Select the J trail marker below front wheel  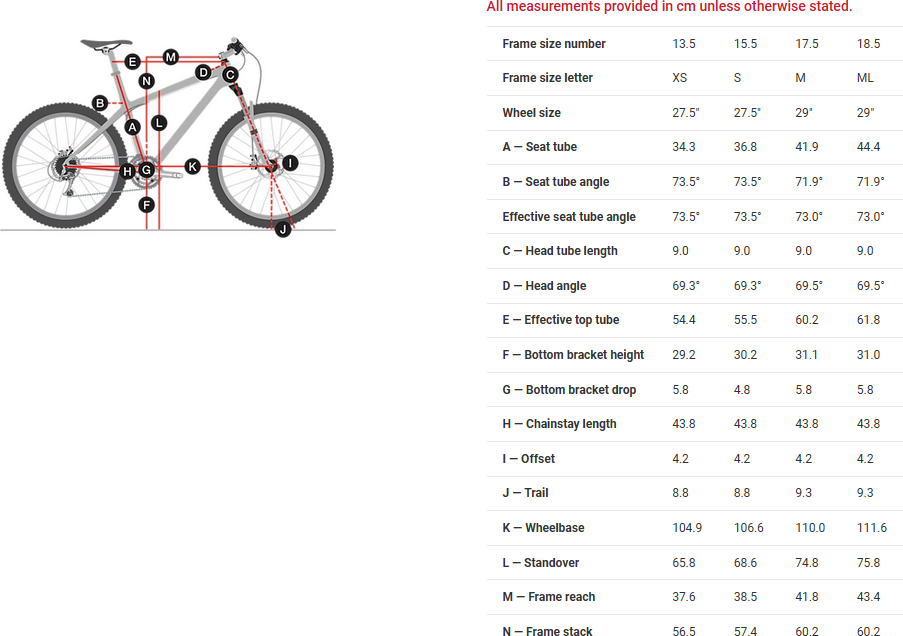[x=283, y=230]
